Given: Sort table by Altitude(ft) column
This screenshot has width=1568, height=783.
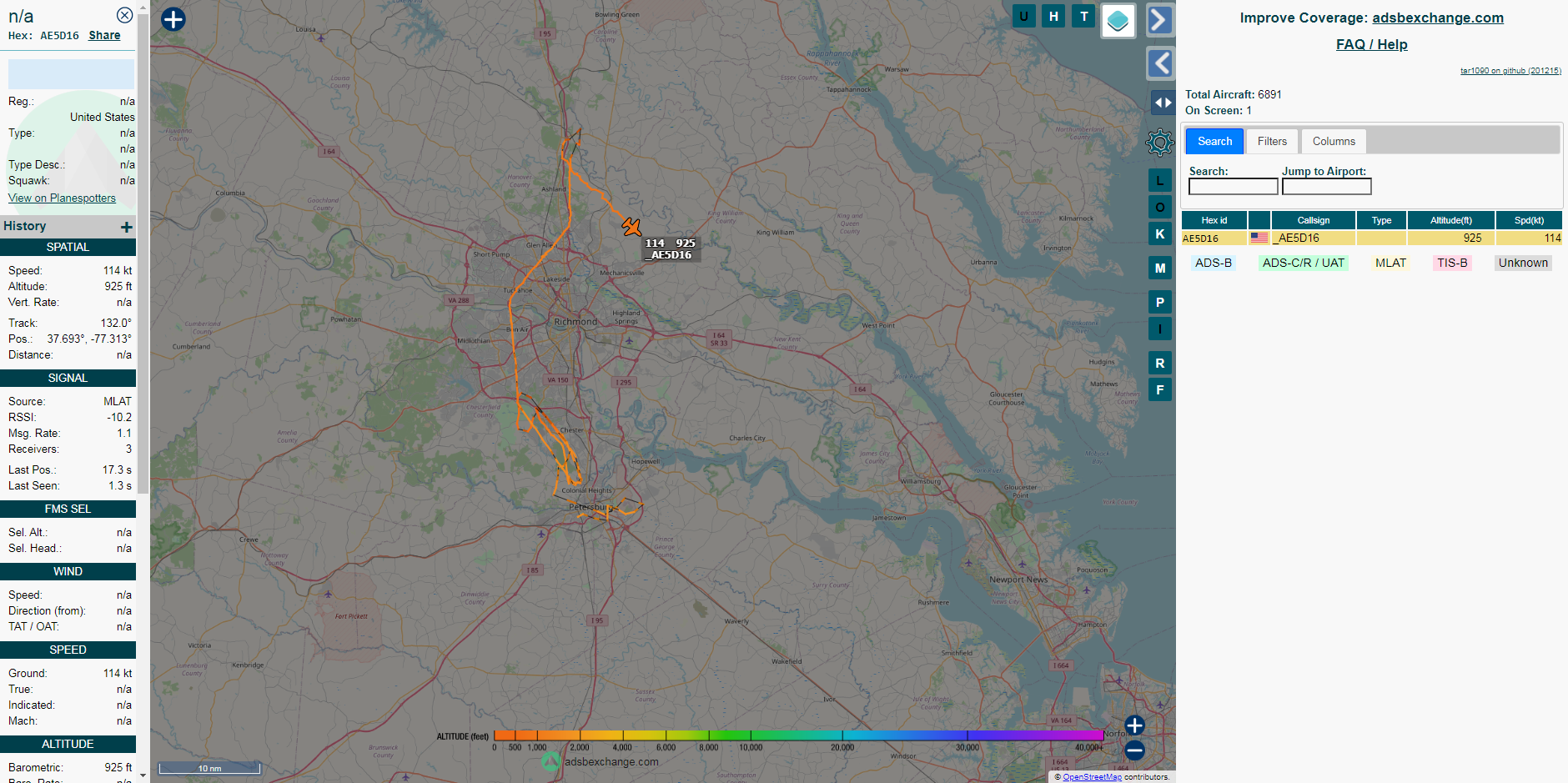Looking at the screenshot, I should pos(1450,220).
